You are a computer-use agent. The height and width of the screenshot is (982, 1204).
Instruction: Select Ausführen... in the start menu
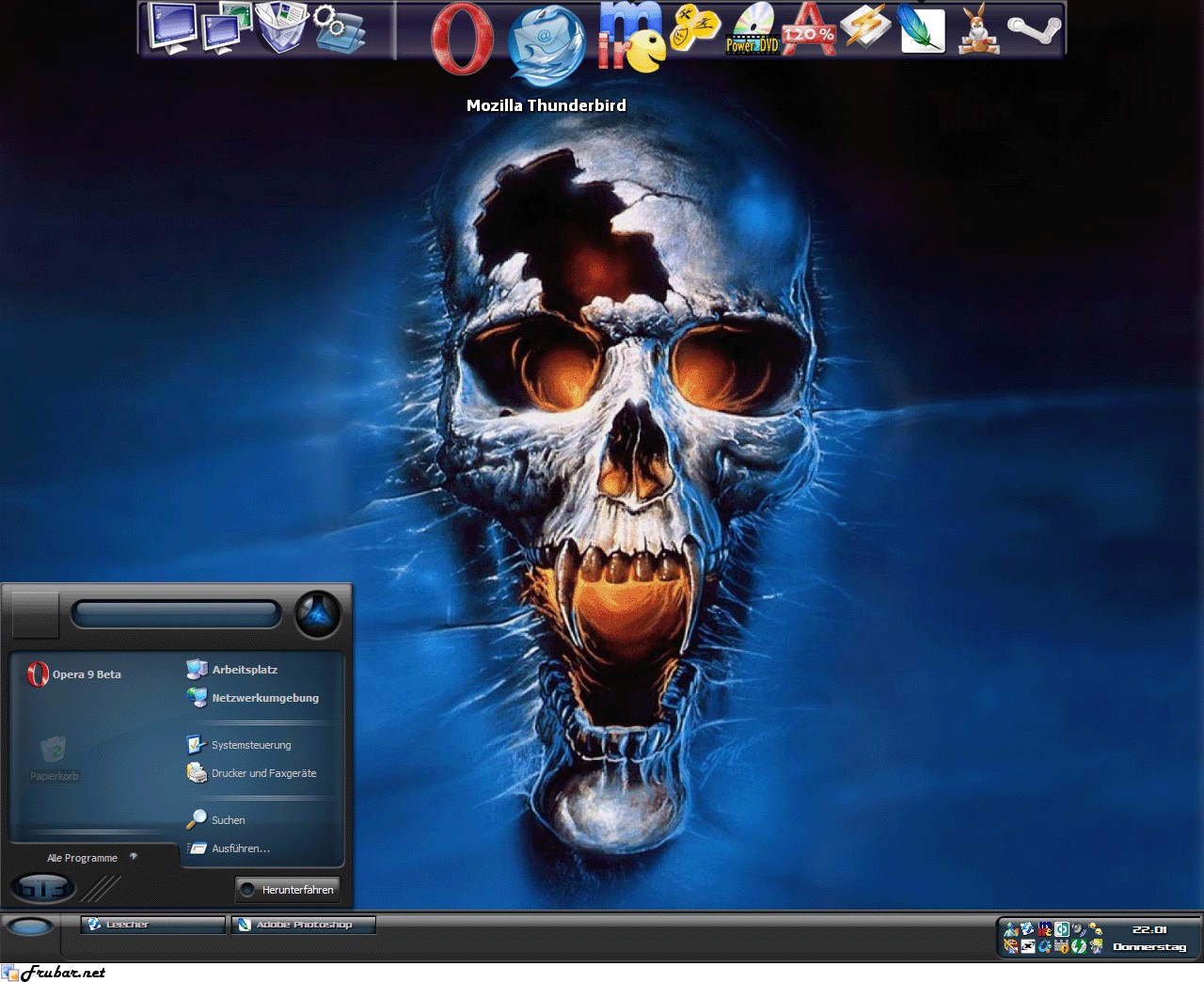point(229,848)
